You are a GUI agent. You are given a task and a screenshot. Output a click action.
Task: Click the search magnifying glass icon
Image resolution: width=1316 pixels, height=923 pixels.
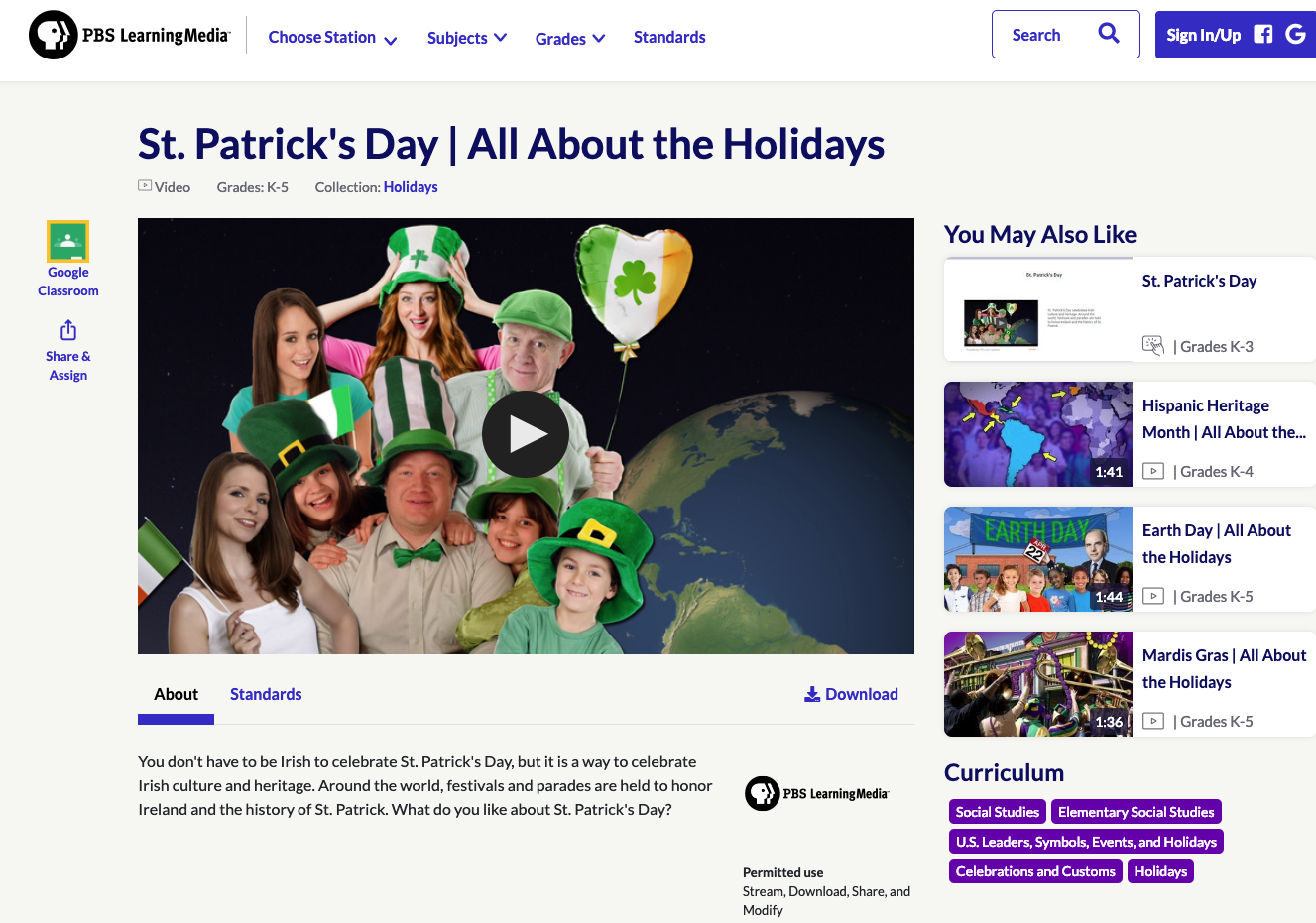point(1108,33)
